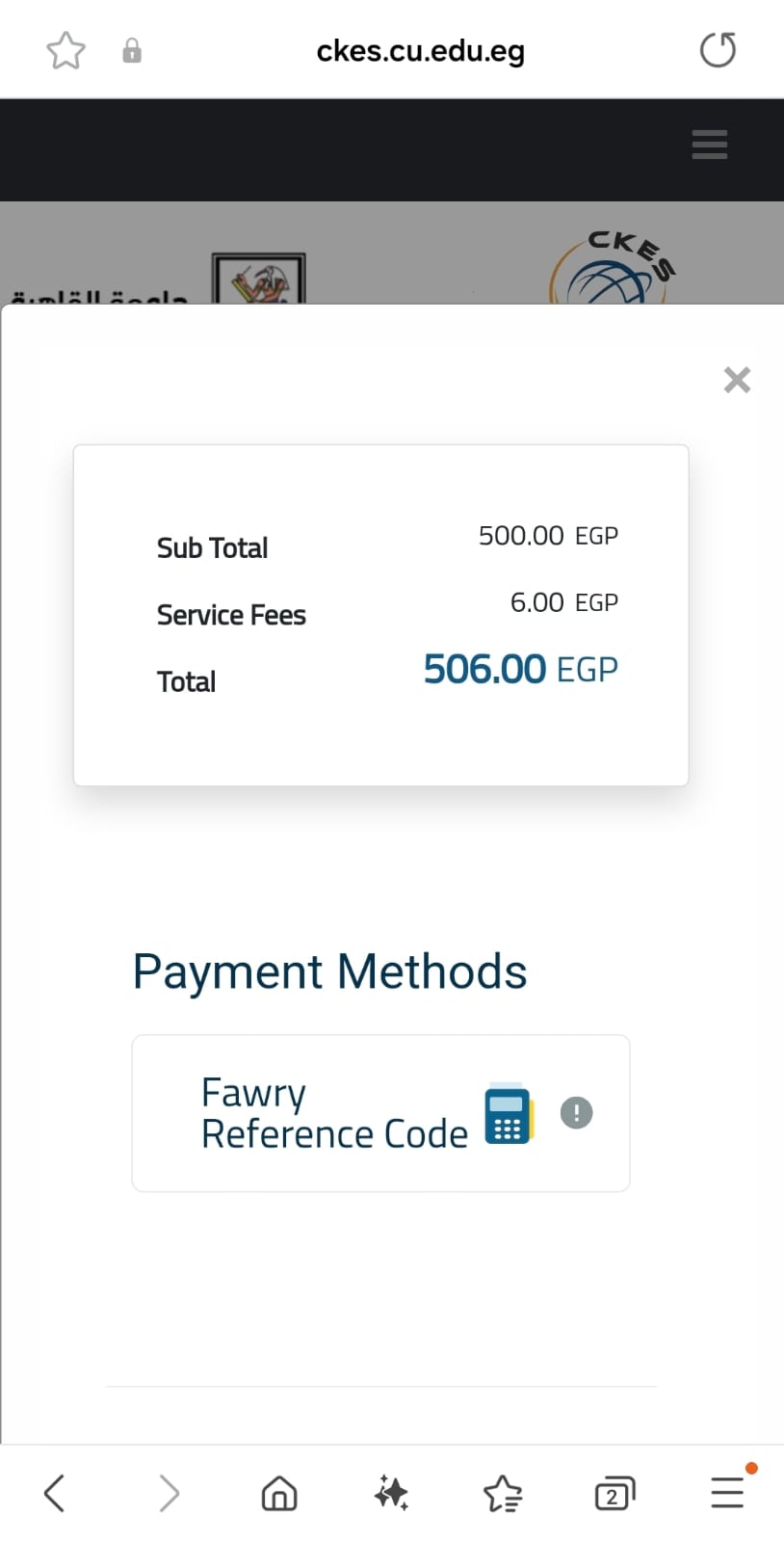Tap the Payment Methods heading

tap(329, 971)
